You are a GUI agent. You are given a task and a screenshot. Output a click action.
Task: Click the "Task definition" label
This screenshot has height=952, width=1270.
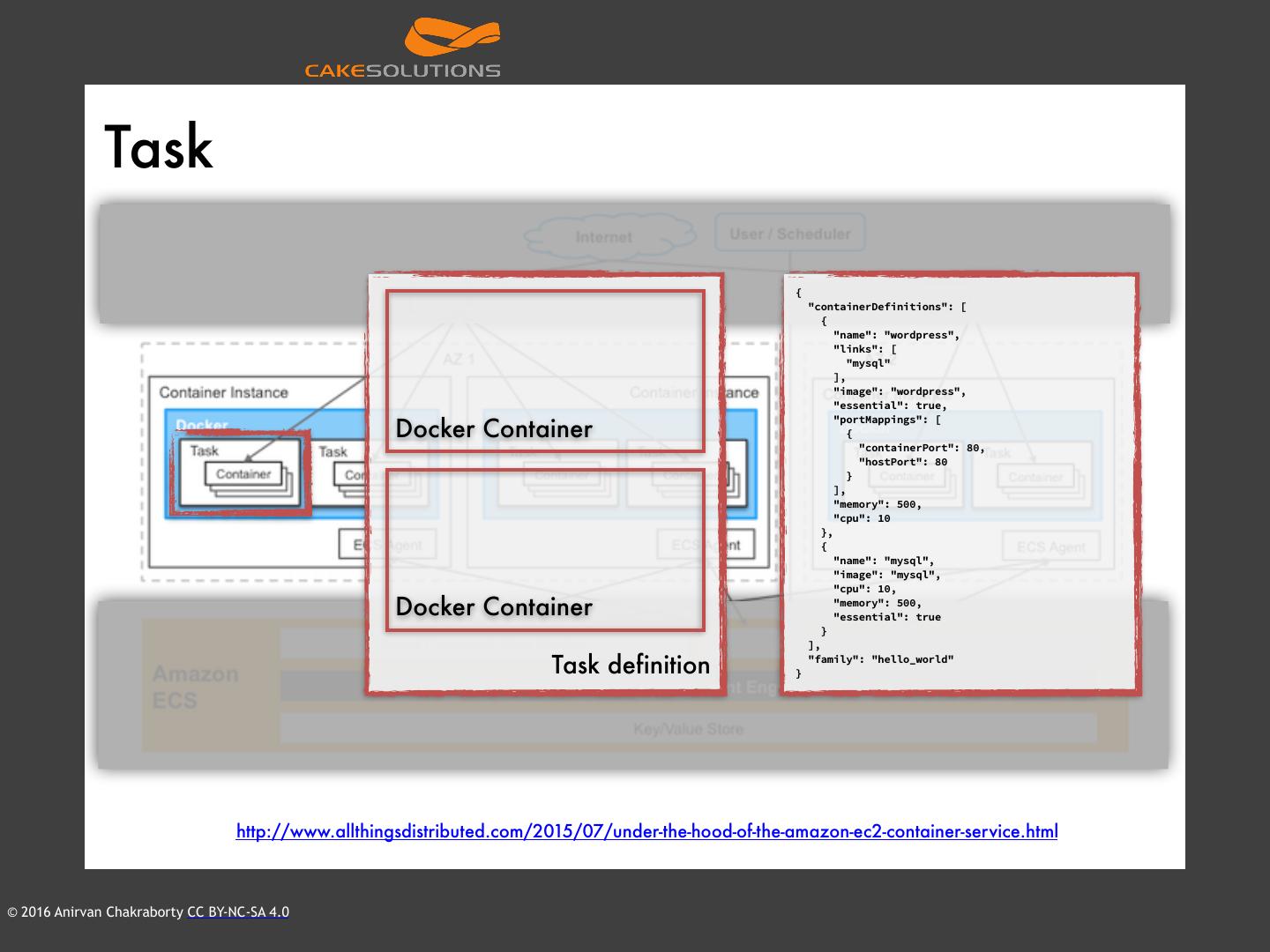pos(631,665)
